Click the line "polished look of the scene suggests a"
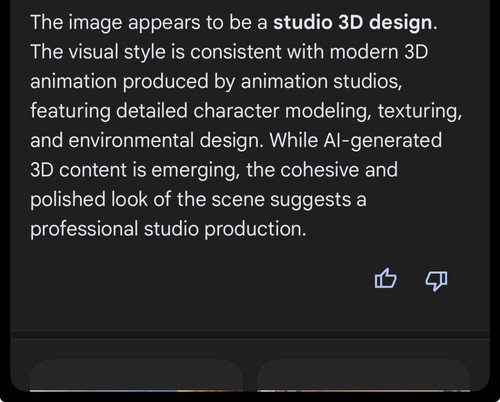The height and width of the screenshot is (402, 500). [x=198, y=200]
